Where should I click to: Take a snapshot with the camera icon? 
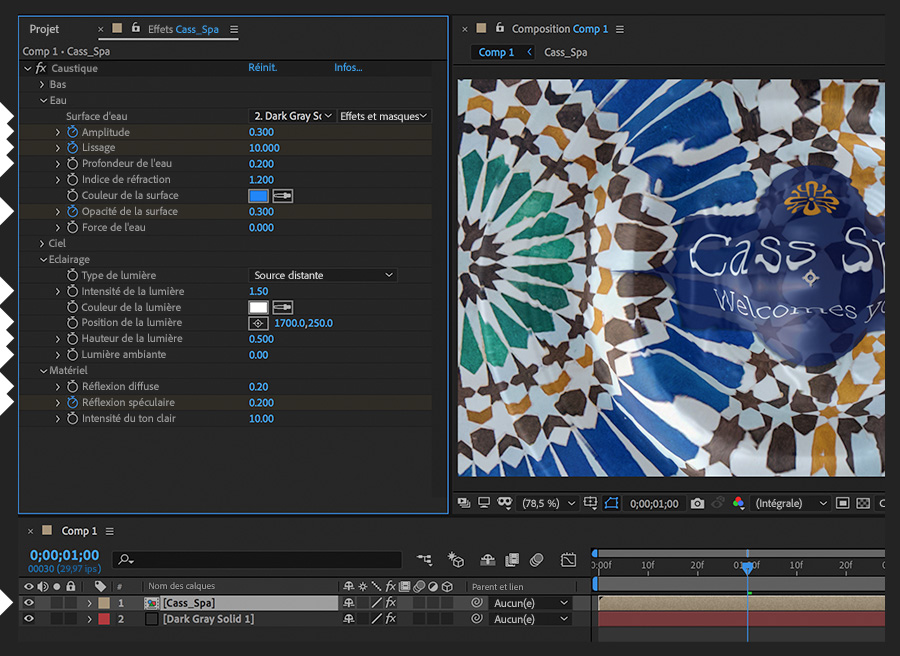coord(697,504)
